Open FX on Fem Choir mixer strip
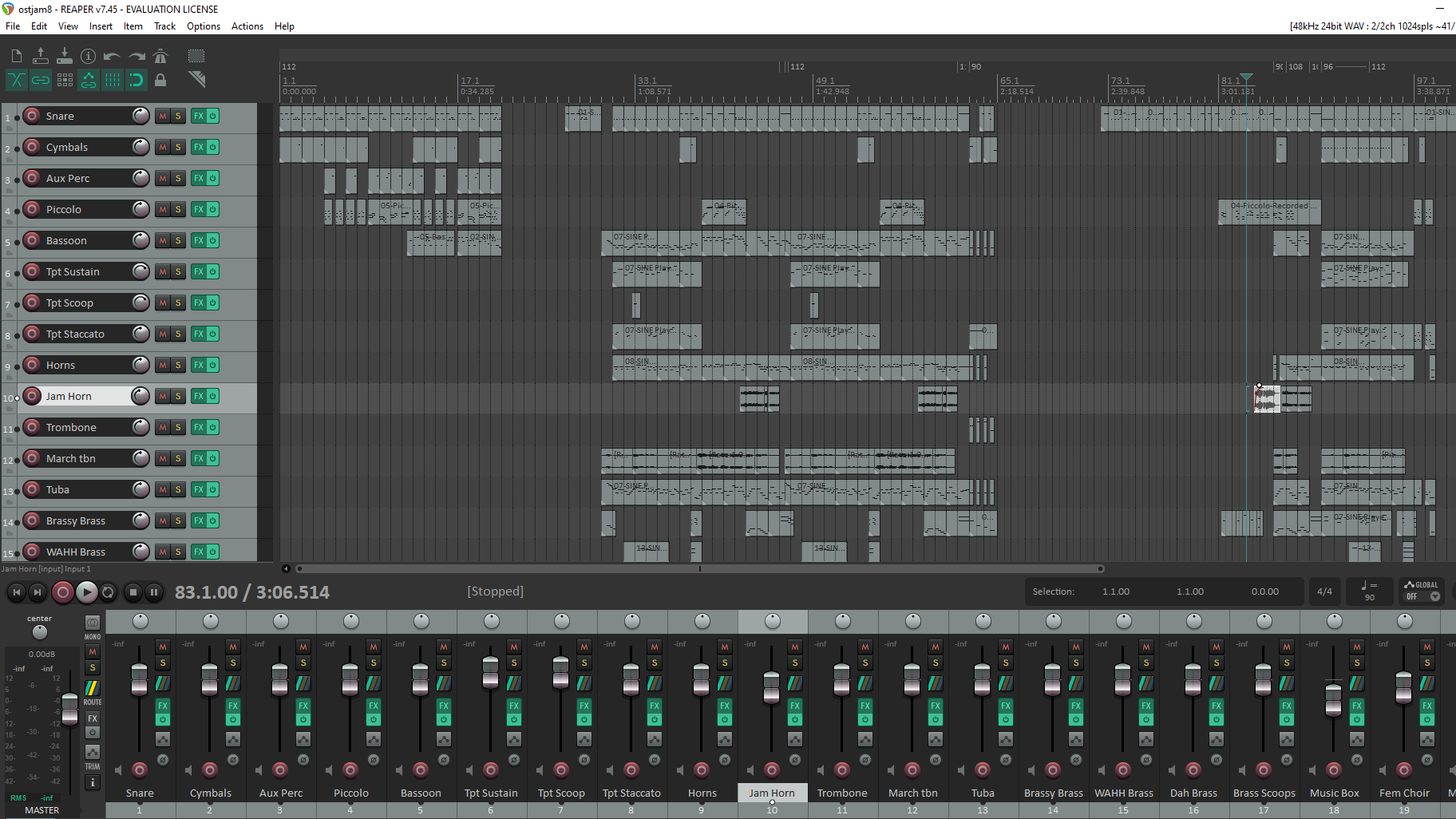Screen dimensions: 1456x819 1427,706
